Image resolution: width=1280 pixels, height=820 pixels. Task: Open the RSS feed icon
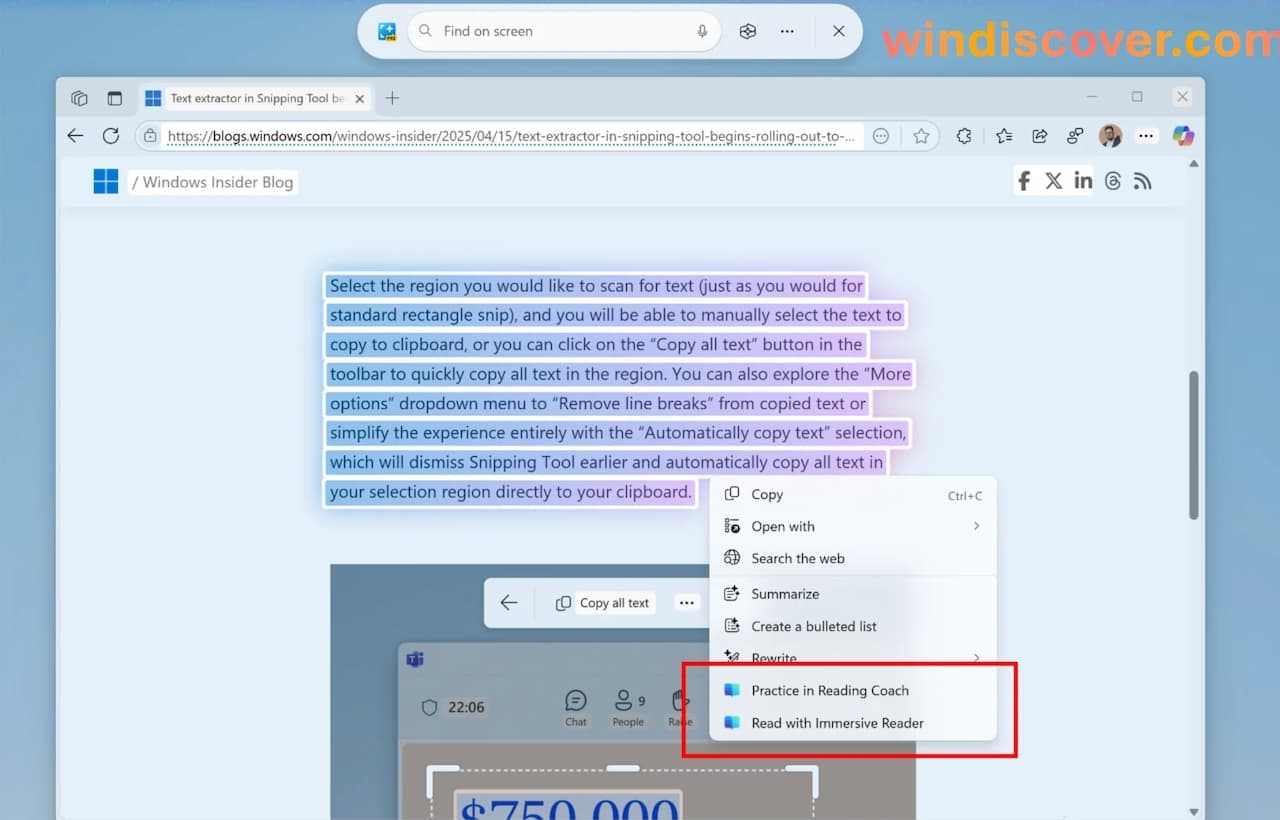click(x=1143, y=181)
